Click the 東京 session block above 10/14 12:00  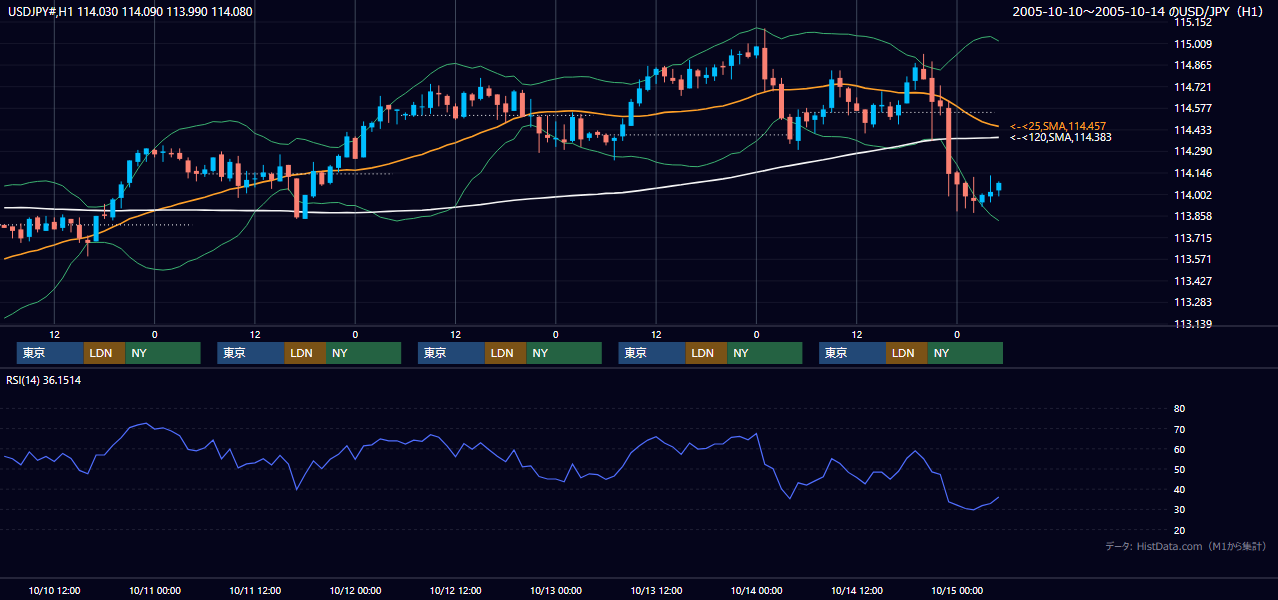coord(852,353)
